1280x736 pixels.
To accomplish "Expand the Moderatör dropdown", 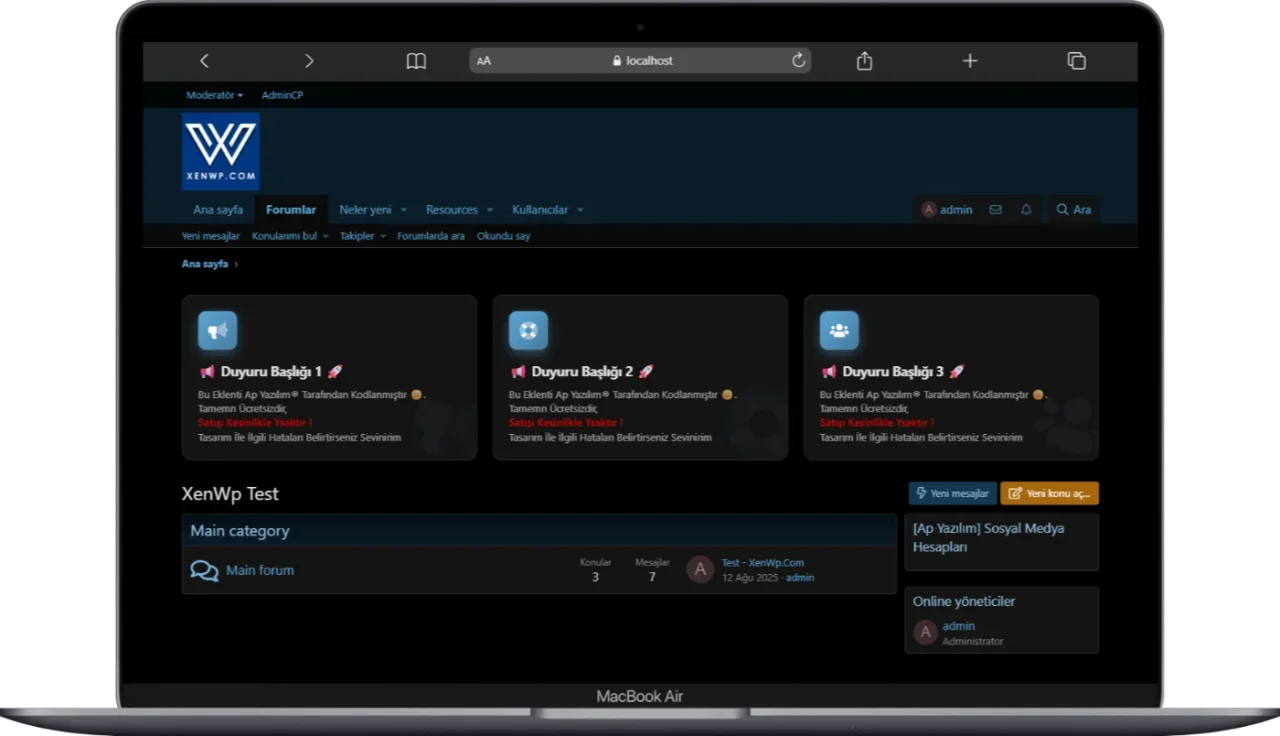I will pyautogui.click(x=214, y=96).
